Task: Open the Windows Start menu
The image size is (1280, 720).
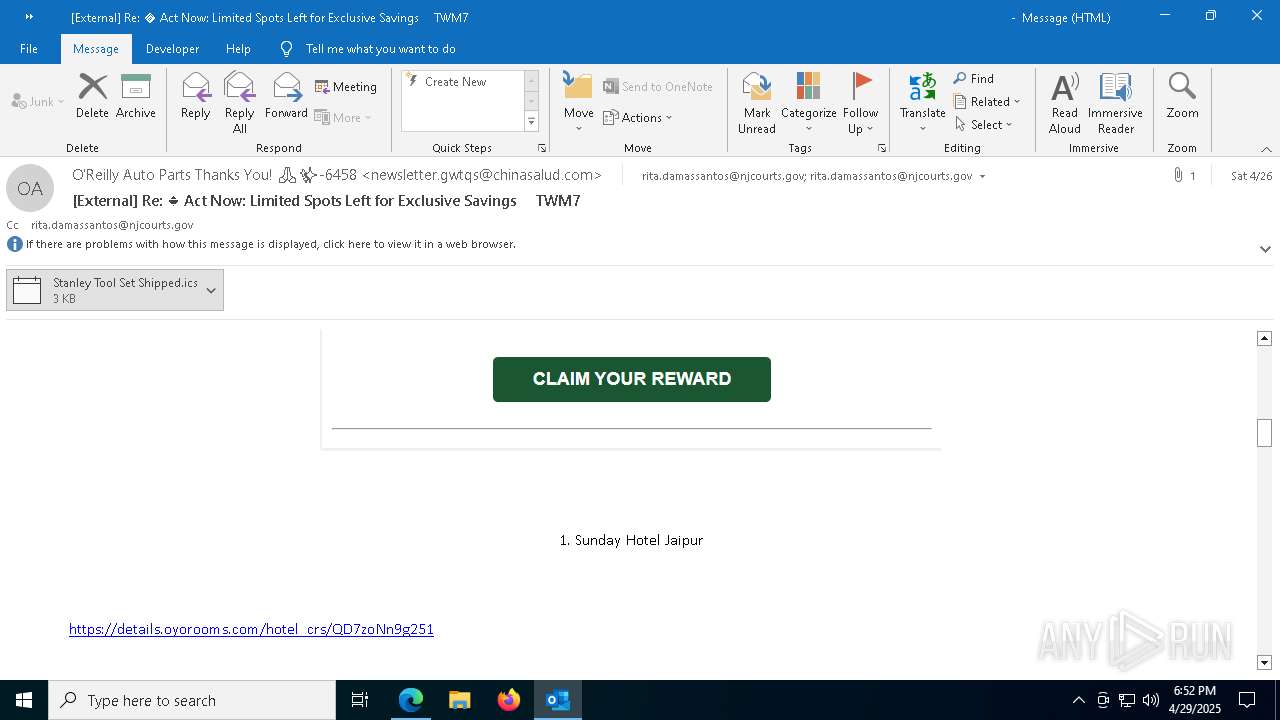Action: (x=24, y=700)
